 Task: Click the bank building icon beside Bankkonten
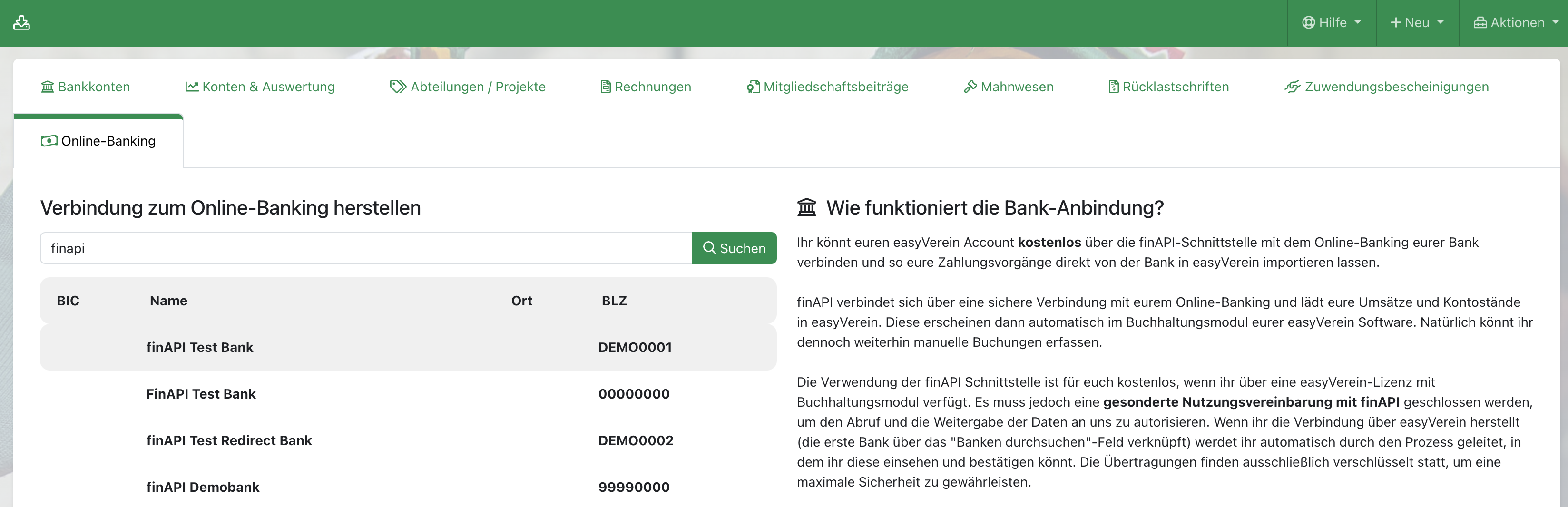[48, 87]
